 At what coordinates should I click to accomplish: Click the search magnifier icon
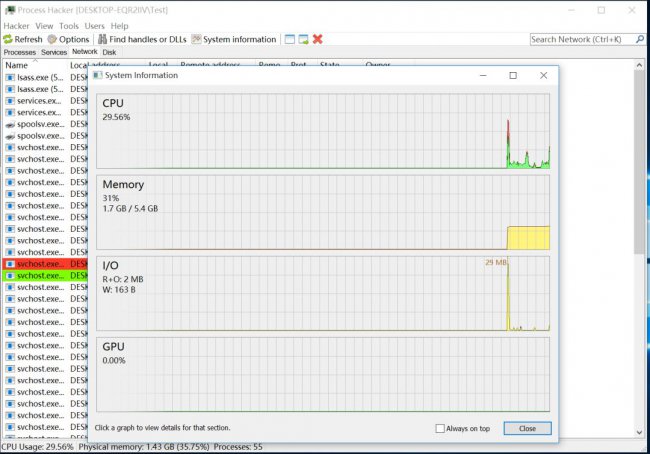[x=640, y=39]
